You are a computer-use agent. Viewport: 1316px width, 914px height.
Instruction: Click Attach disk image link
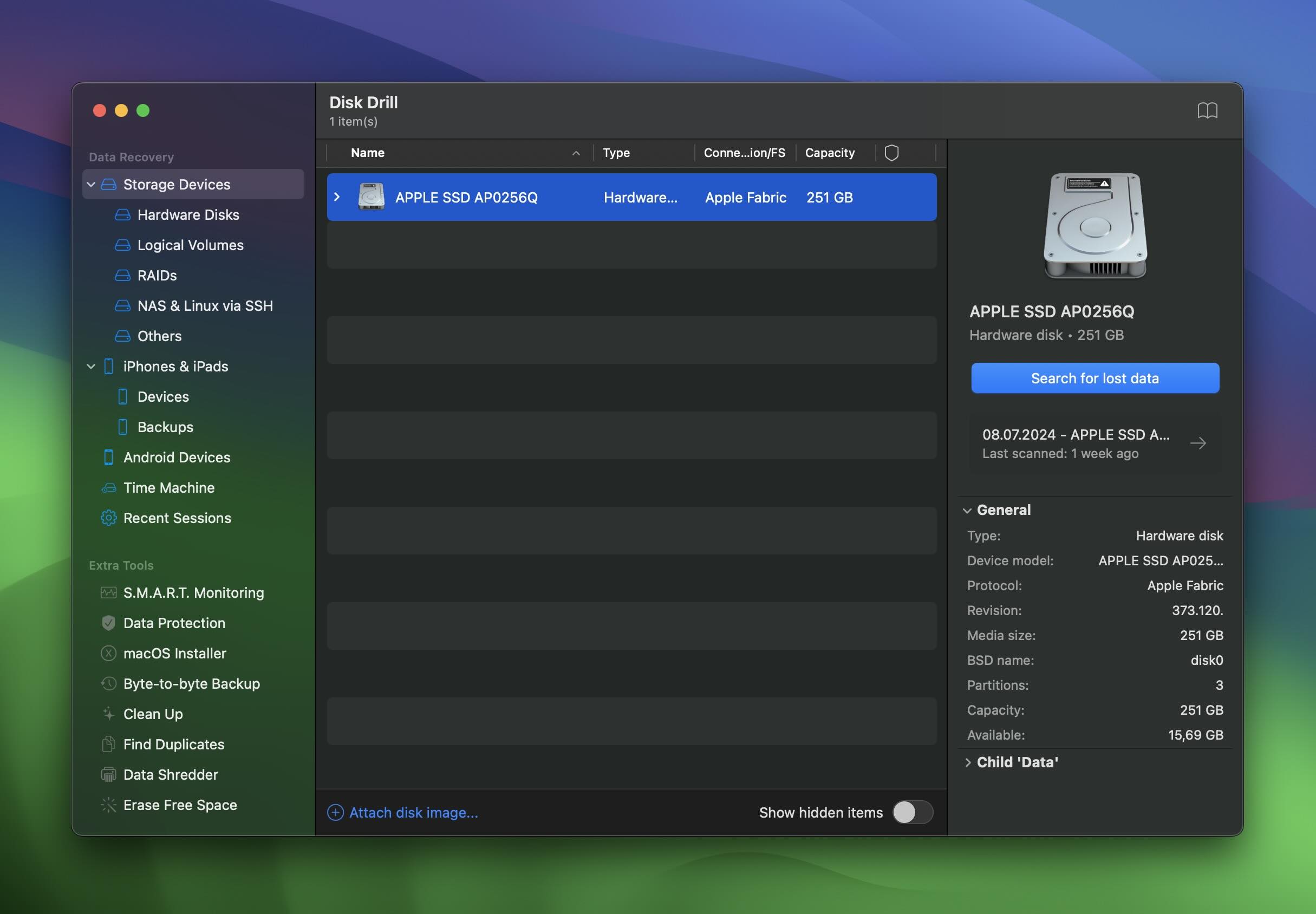[x=413, y=813]
